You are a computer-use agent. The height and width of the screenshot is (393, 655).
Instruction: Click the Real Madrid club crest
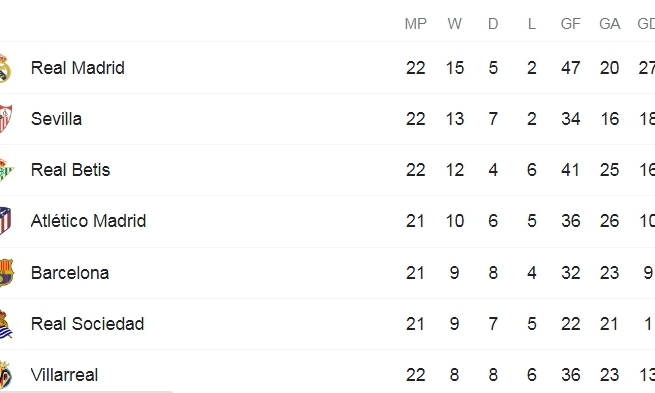click(x=5, y=68)
